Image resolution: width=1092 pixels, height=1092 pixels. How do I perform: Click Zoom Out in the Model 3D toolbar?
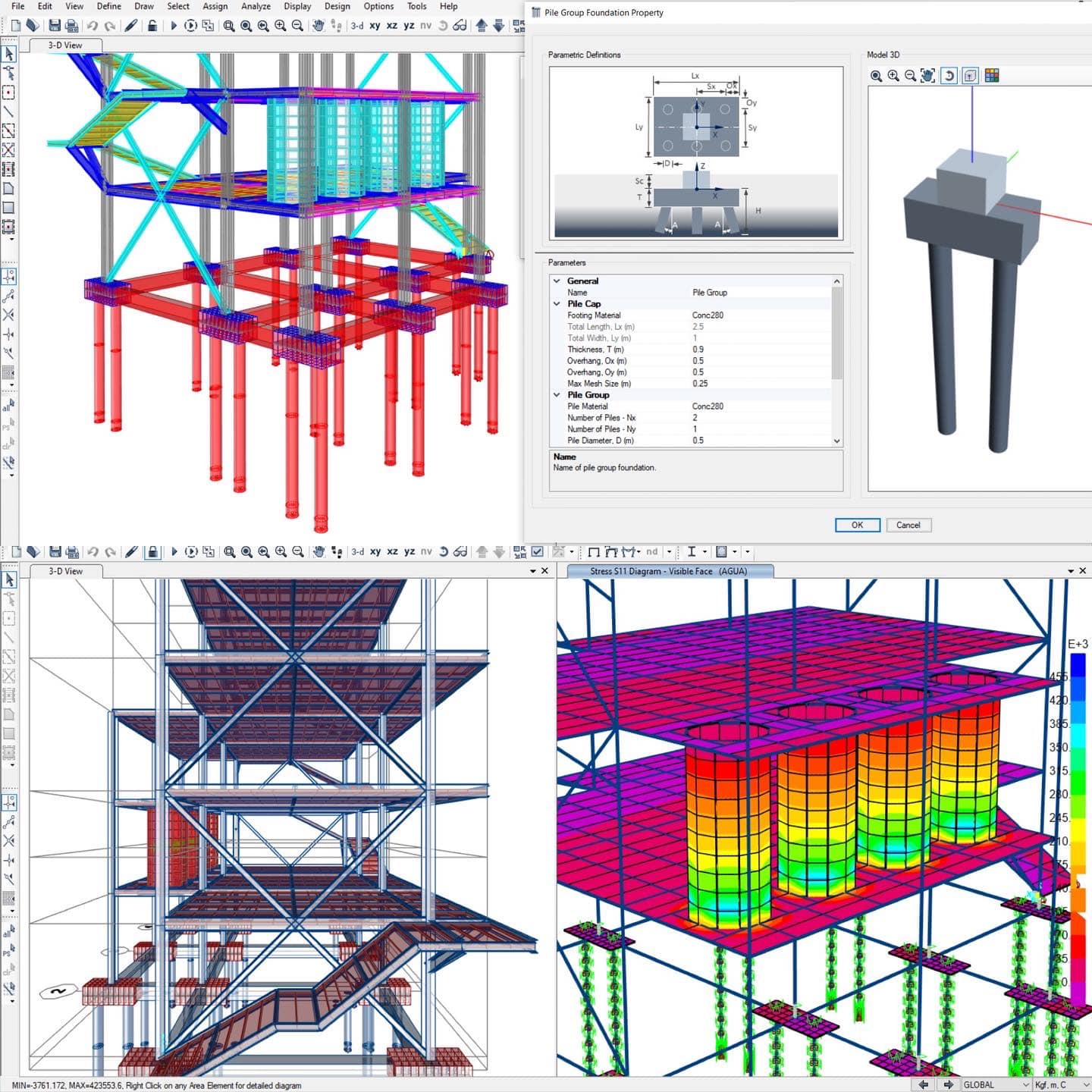coord(910,76)
